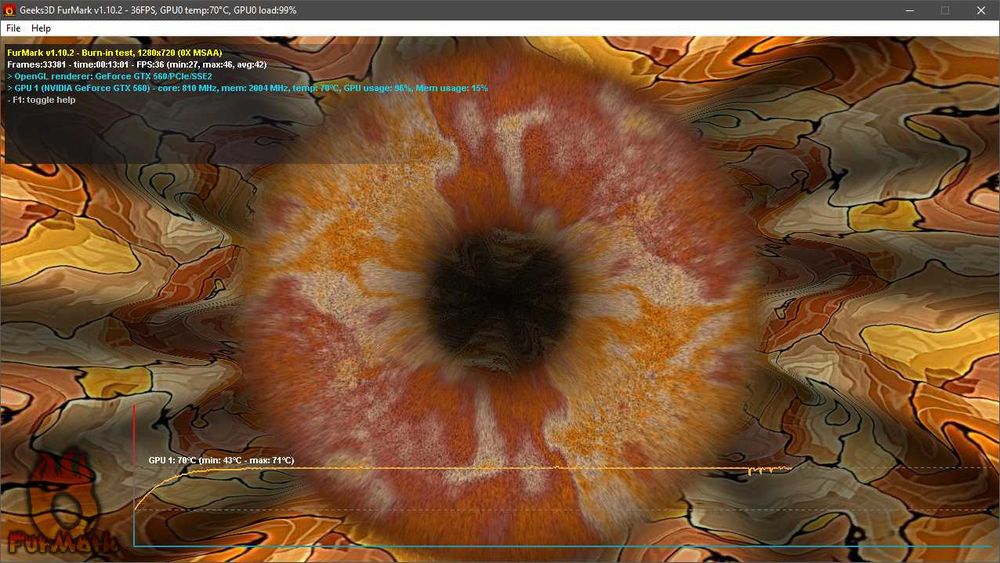Click the 'OpenGL renderer: GeForce GTX 560' line

pos(110,76)
